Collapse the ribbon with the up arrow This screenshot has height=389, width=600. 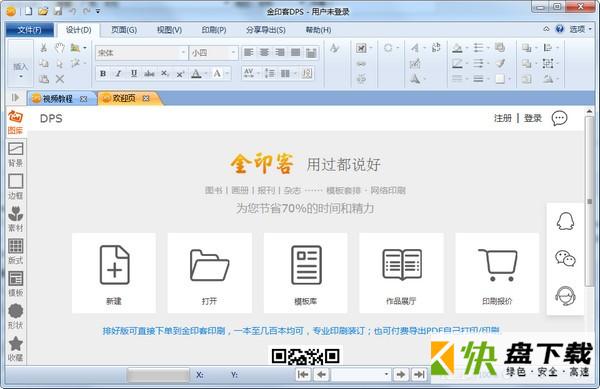(546, 29)
